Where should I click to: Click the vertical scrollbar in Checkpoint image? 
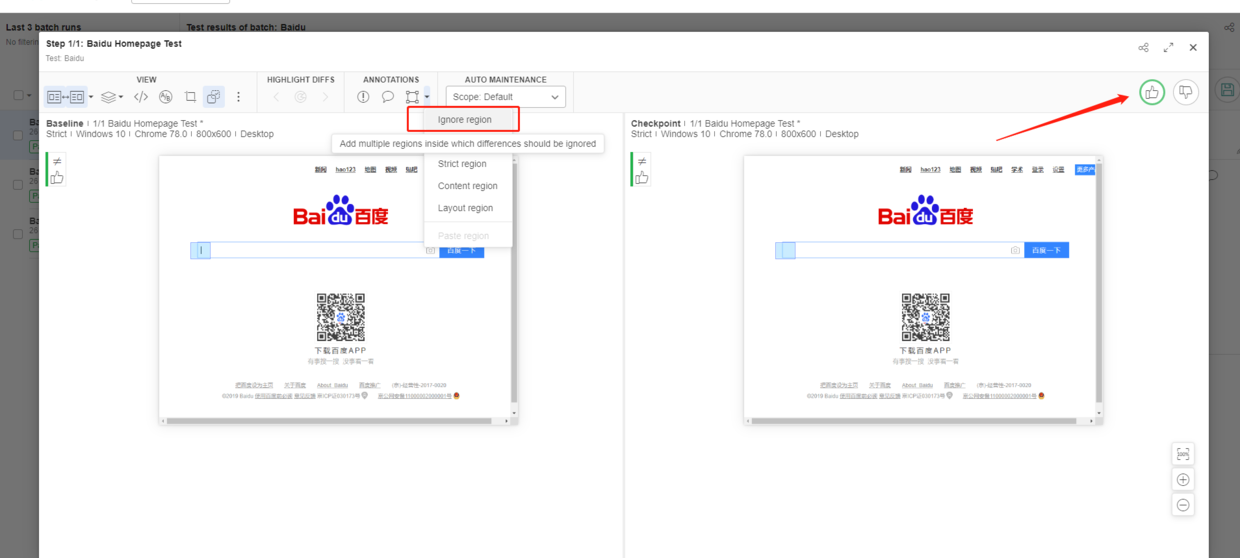coord(1099,285)
